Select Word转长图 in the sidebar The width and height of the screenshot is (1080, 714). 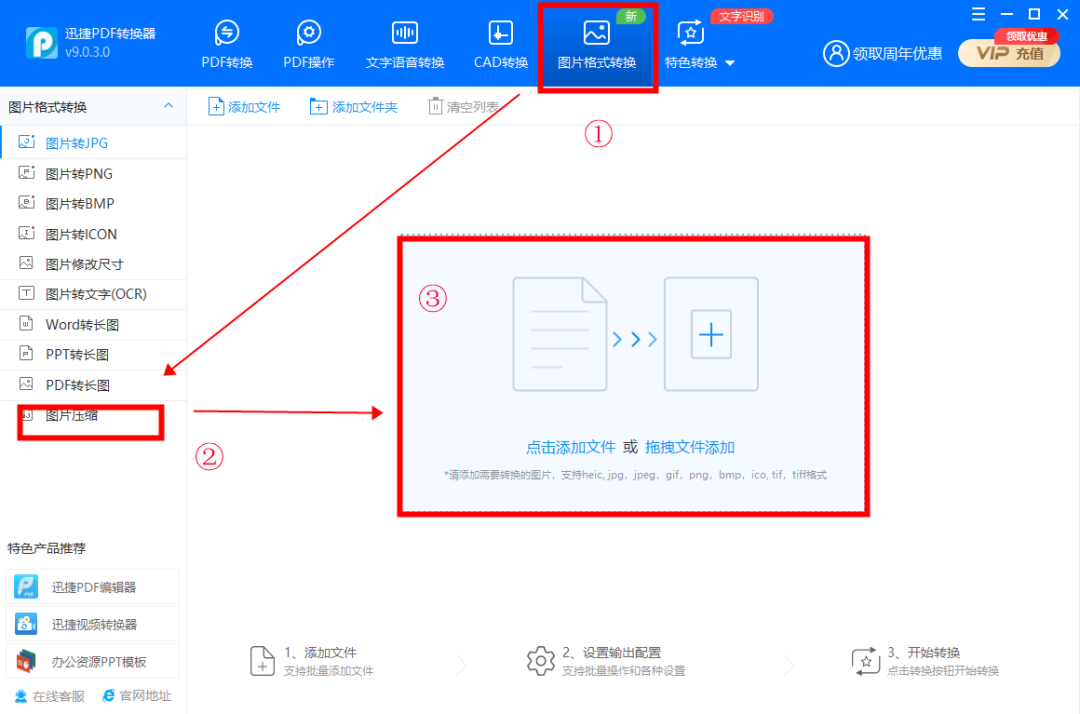tap(93, 324)
